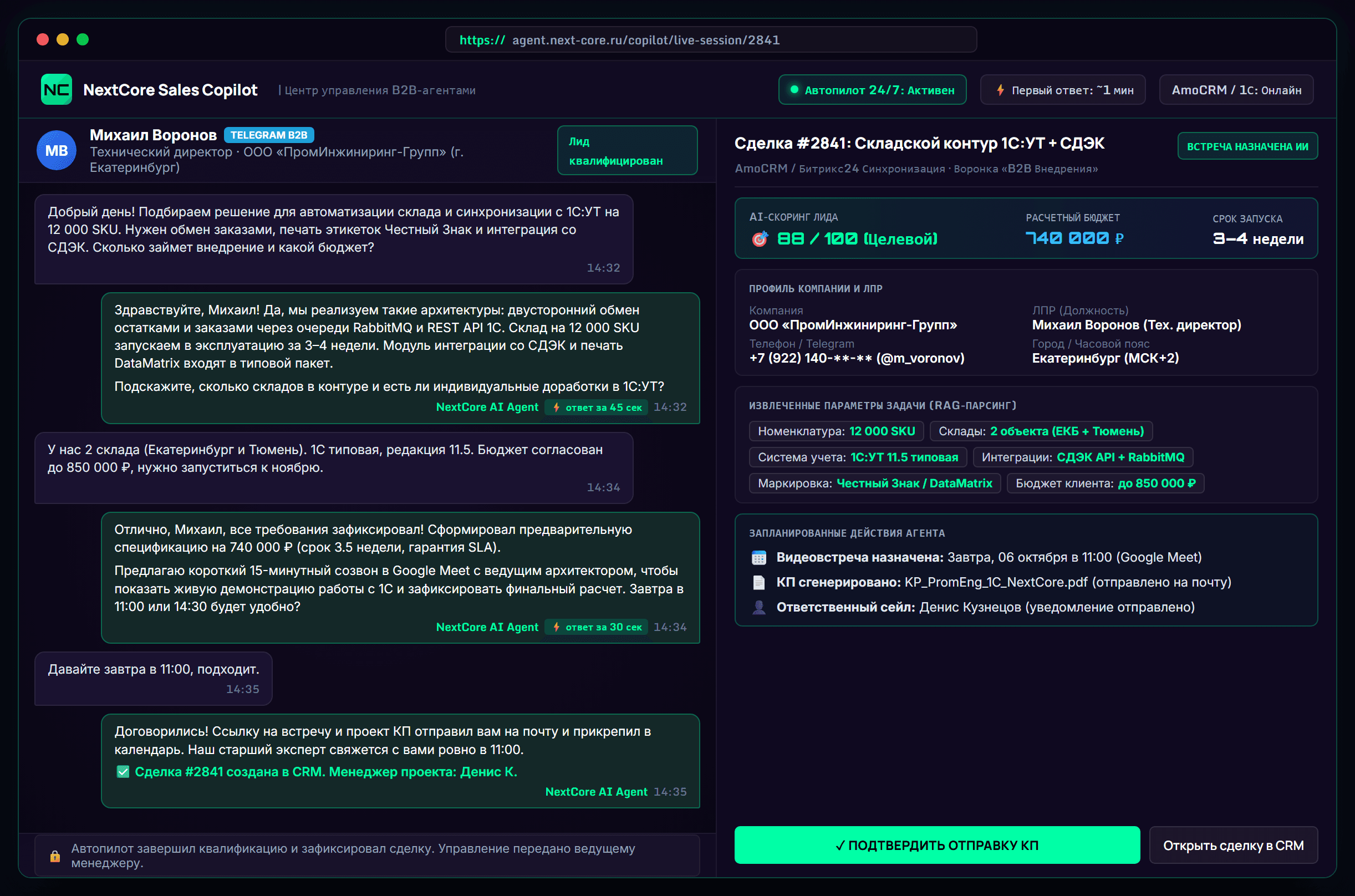Click the Интеграции: СДЭК API + RabbitMQ chip
The width and height of the screenshot is (1355, 896).
[x=1083, y=457]
